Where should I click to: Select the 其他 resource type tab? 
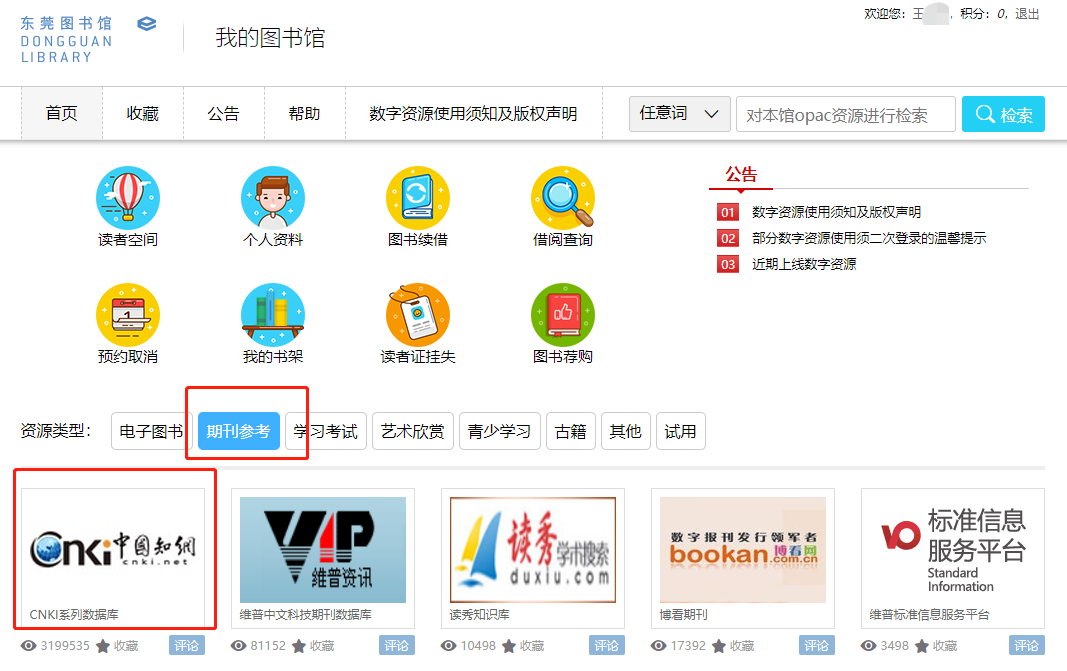[626, 431]
